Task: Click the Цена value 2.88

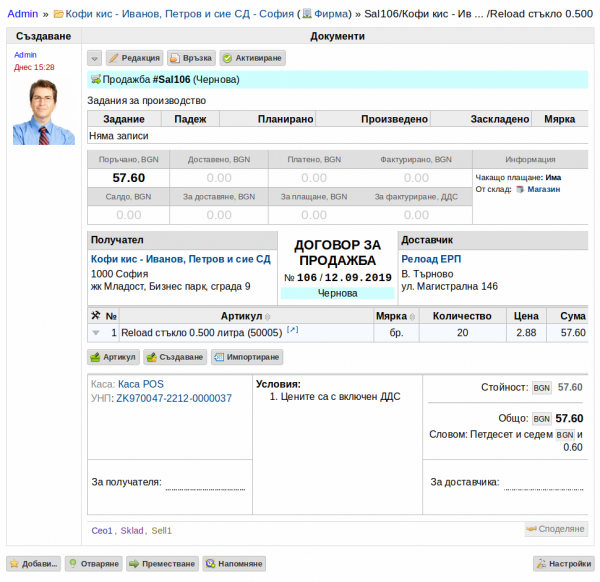Action: pos(526,333)
